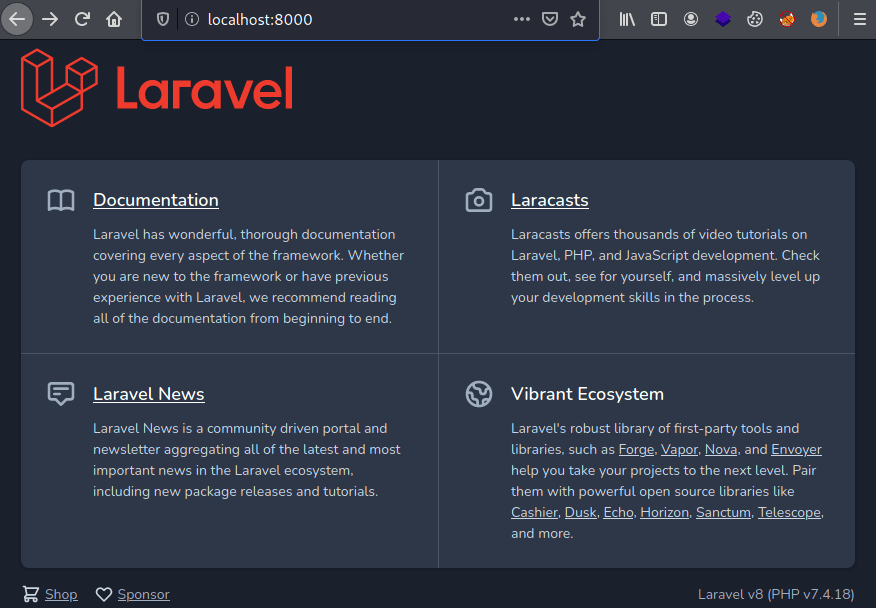Click the book icon beside Documentation
The height and width of the screenshot is (608, 876).
pyautogui.click(x=61, y=200)
